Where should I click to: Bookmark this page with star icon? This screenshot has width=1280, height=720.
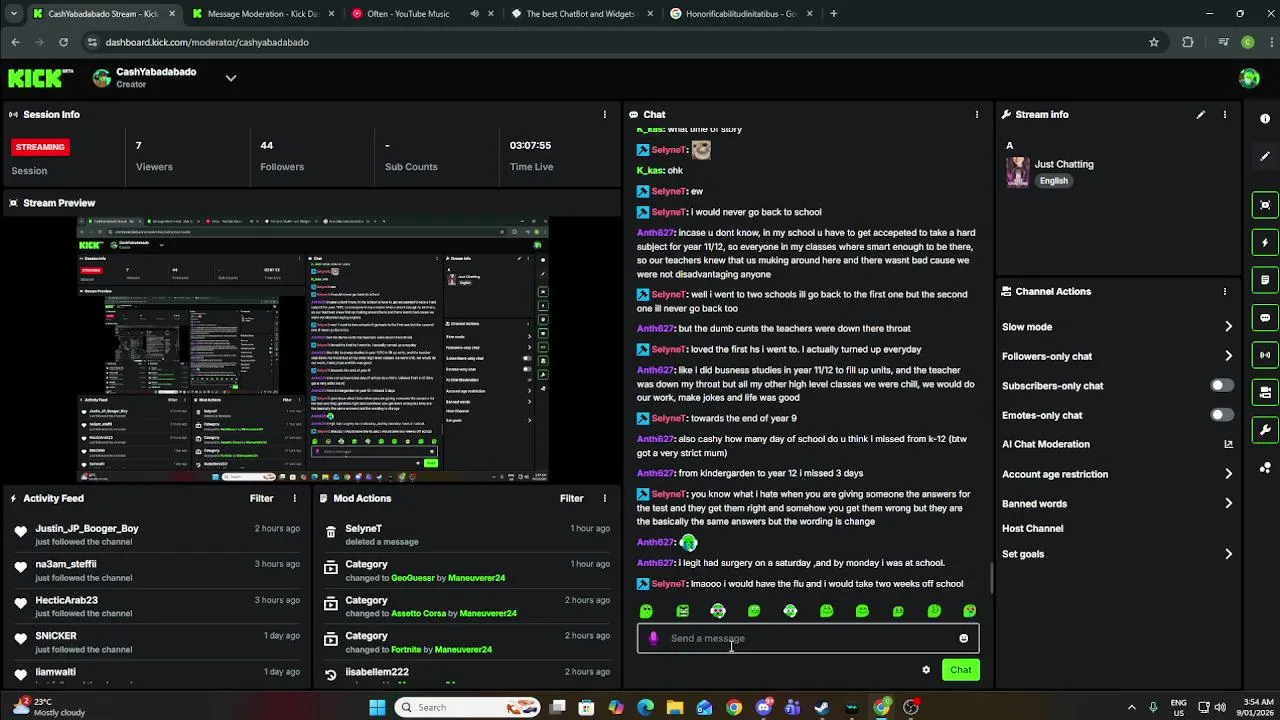pyautogui.click(x=1154, y=42)
